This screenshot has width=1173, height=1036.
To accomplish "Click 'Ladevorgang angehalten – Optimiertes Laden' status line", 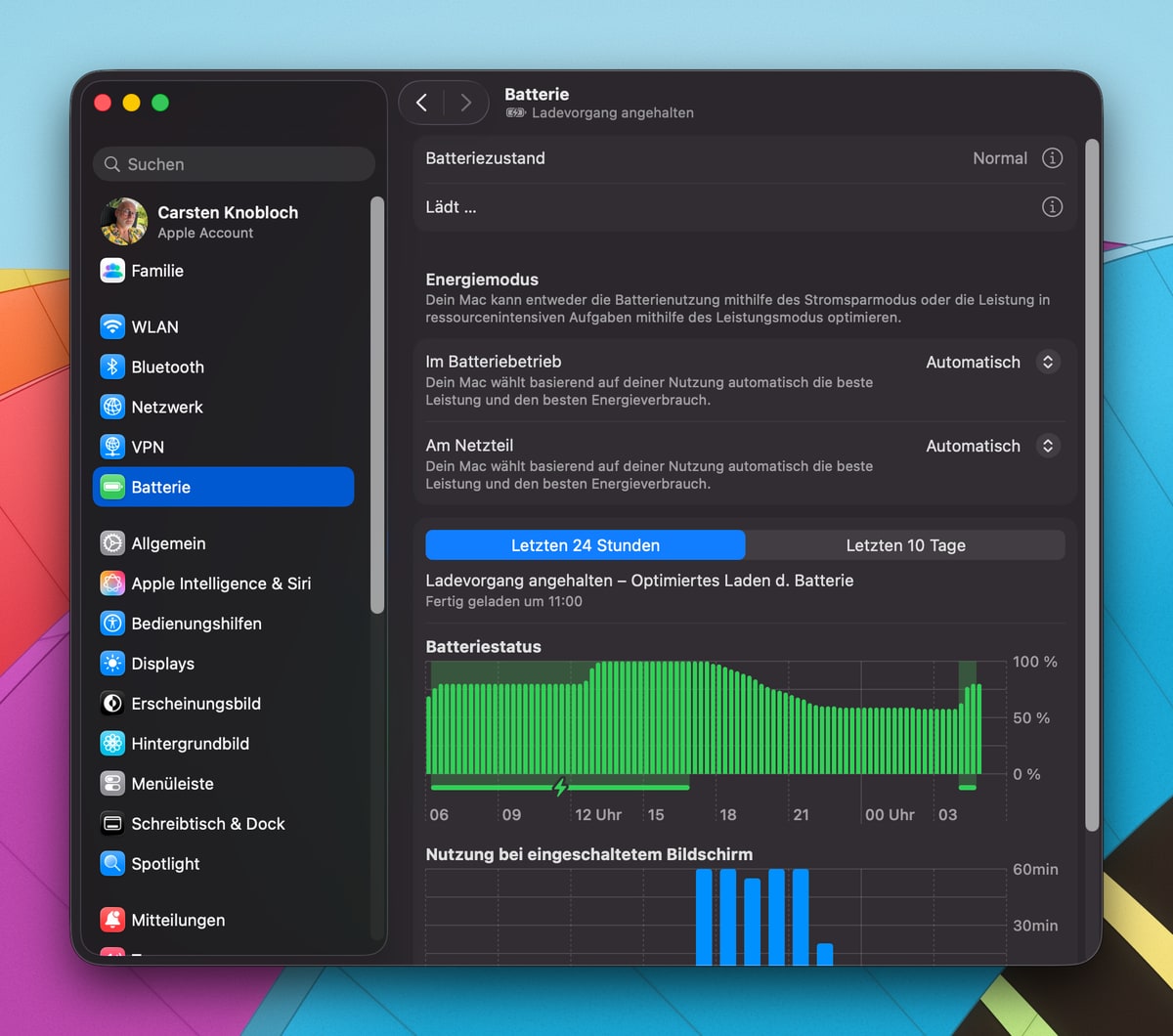I will pyautogui.click(x=639, y=581).
